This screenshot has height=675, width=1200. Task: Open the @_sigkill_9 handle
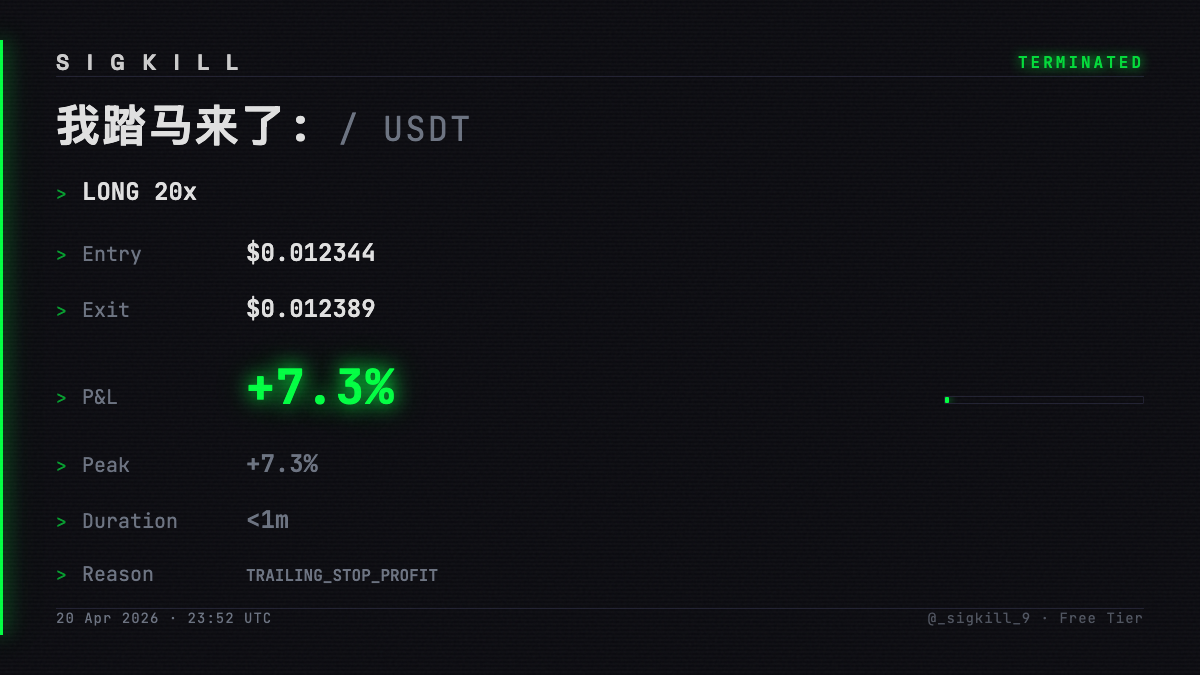click(978, 618)
